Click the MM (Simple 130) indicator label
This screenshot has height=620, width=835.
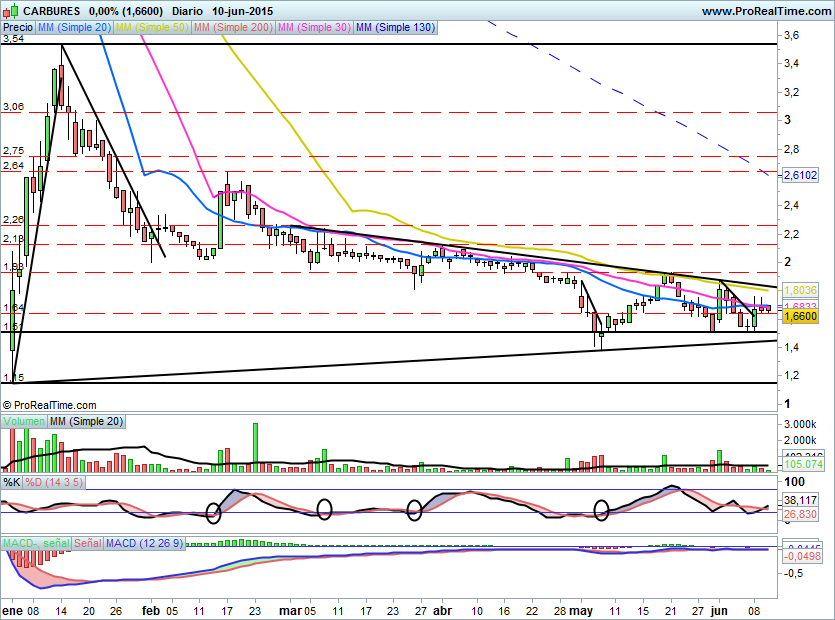395,28
